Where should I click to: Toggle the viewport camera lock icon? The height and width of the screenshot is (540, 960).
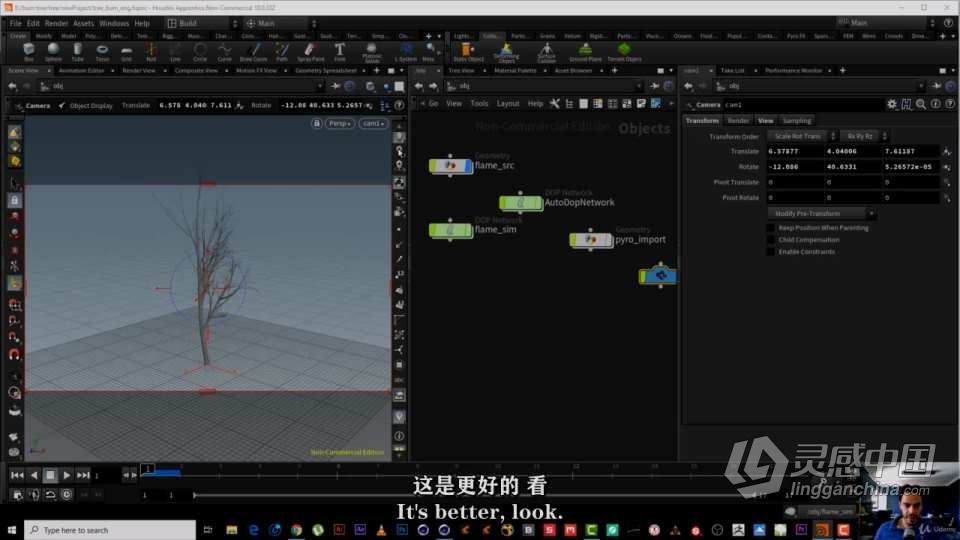point(317,124)
